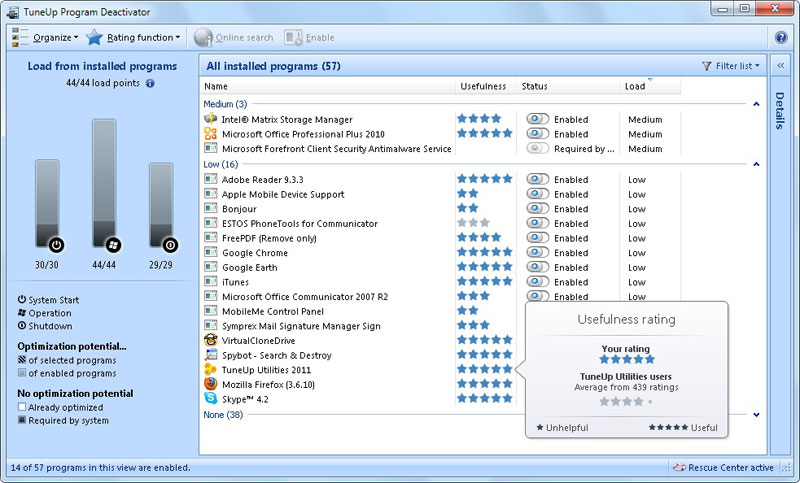Sort by the Status column header
This screenshot has height=483, width=800.
(568, 86)
